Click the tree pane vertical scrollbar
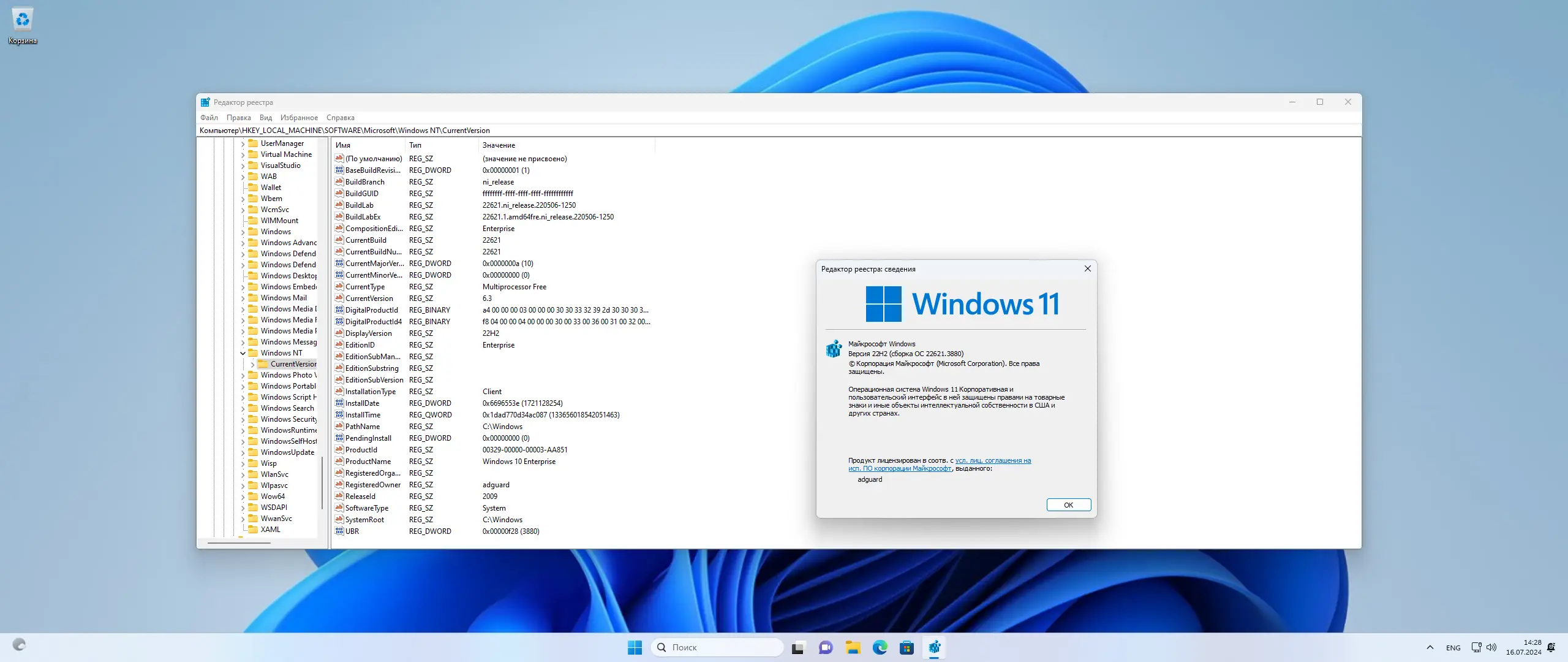Viewport: 1568px width, 662px height. click(322, 483)
